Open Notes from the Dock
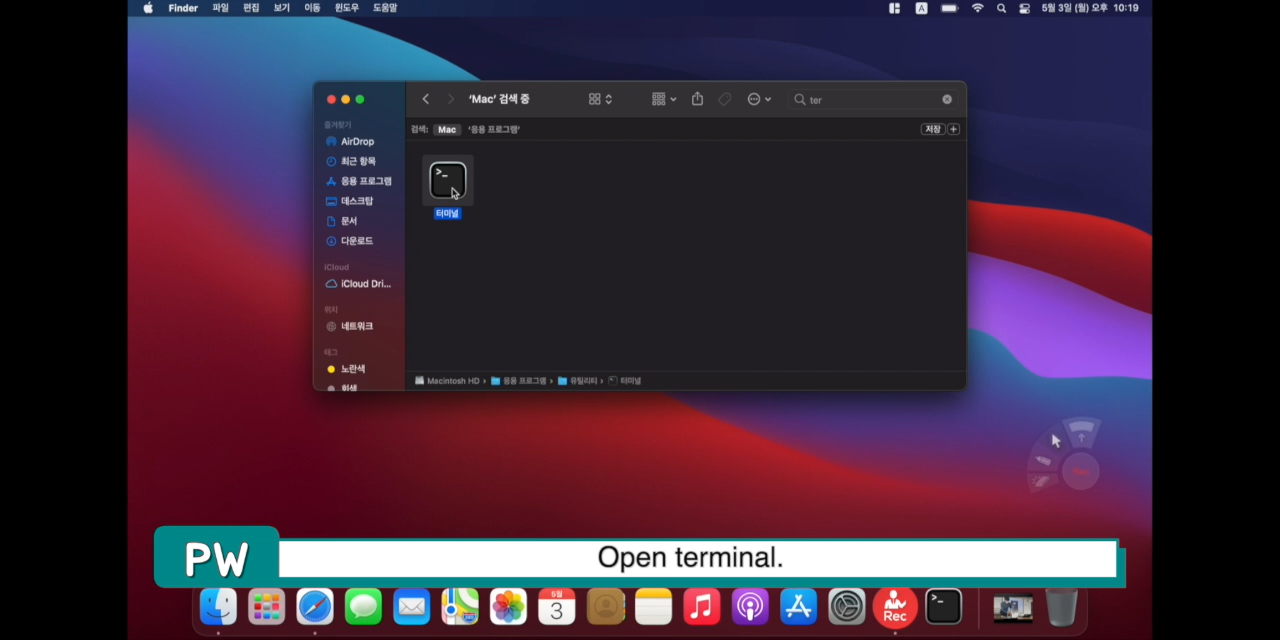The image size is (1280, 640). point(653,606)
